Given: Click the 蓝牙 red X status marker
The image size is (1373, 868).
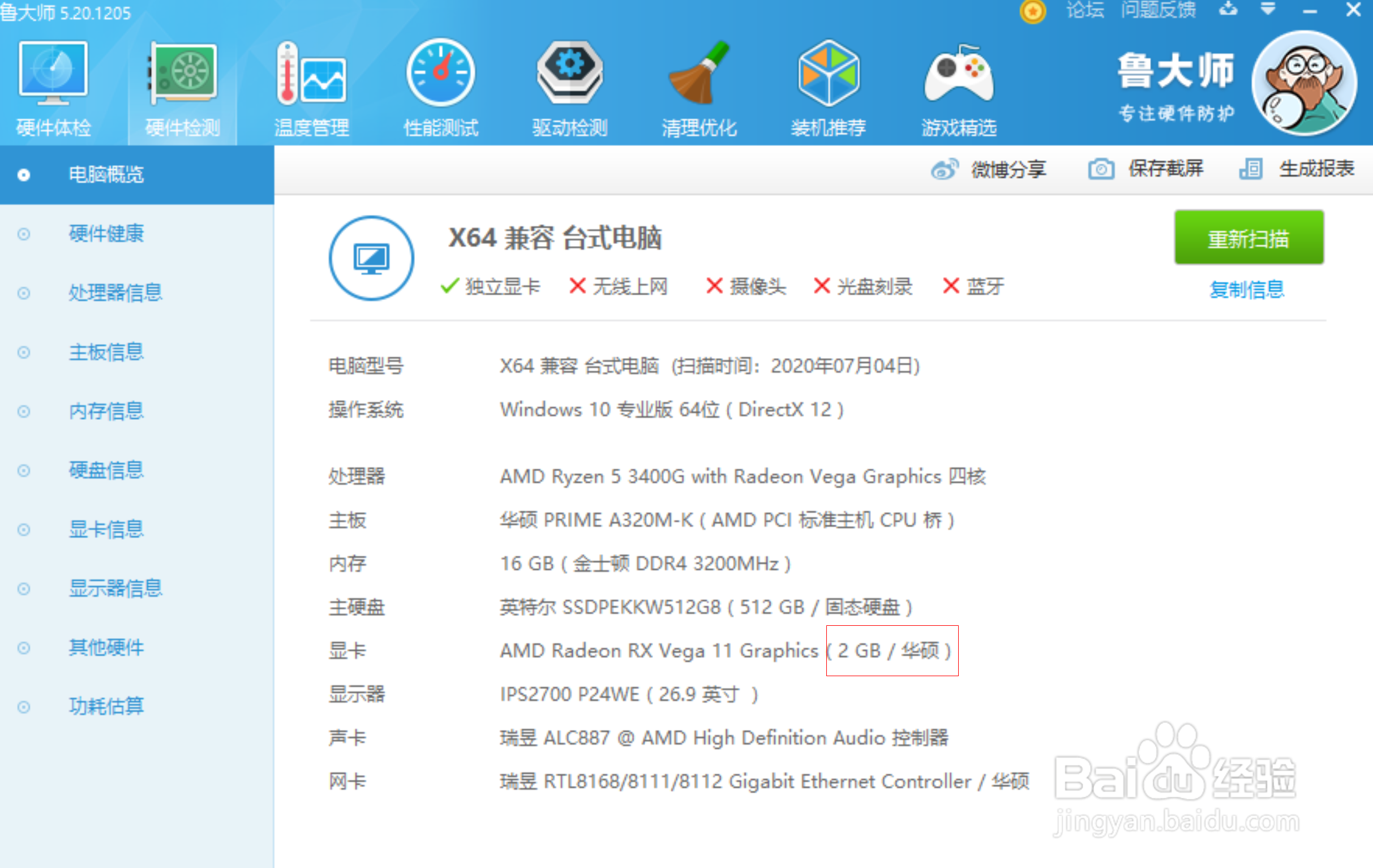Looking at the screenshot, I should click(950, 287).
